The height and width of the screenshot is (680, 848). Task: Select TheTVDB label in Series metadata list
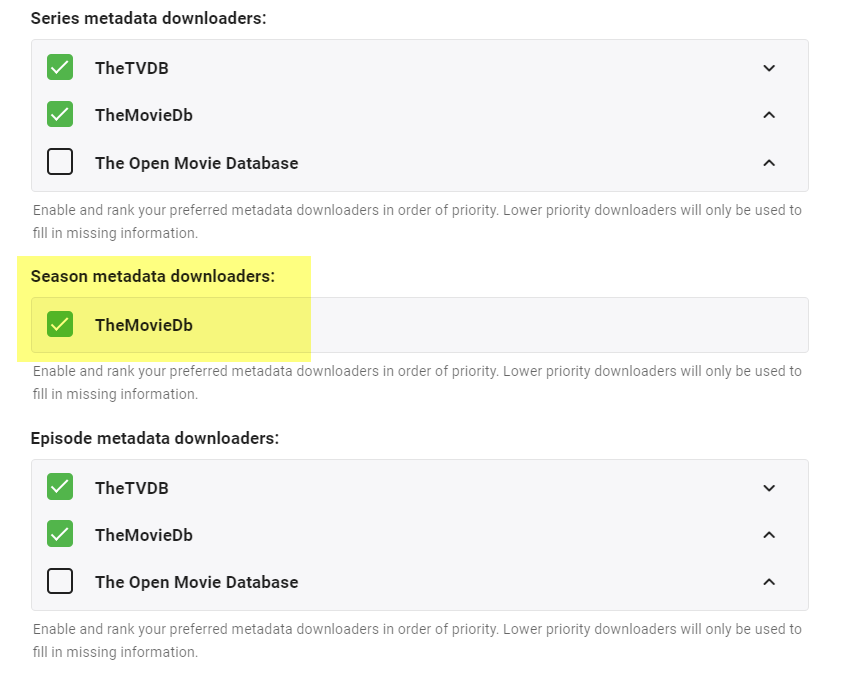[x=131, y=68]
